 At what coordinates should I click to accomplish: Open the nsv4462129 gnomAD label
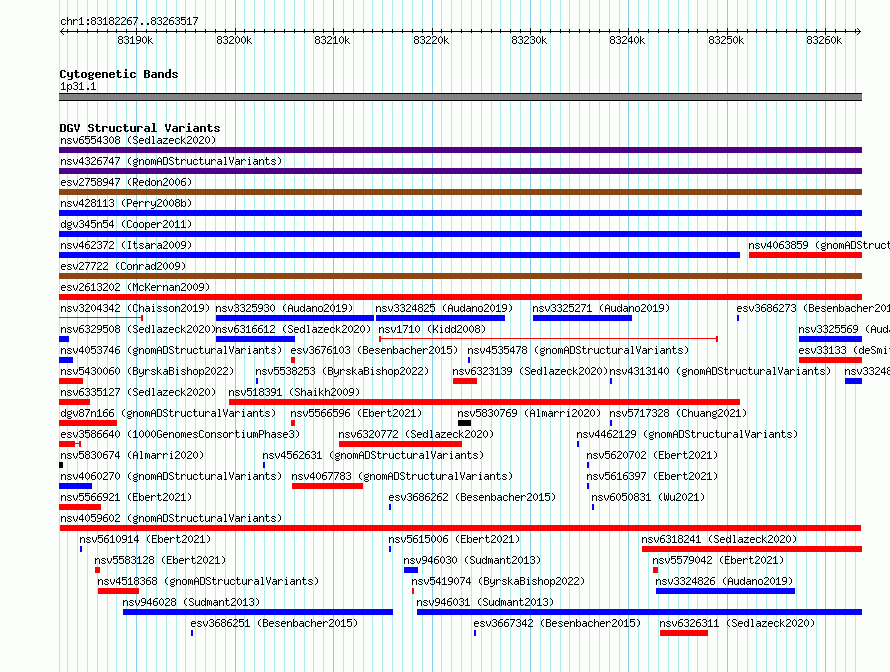687,434
